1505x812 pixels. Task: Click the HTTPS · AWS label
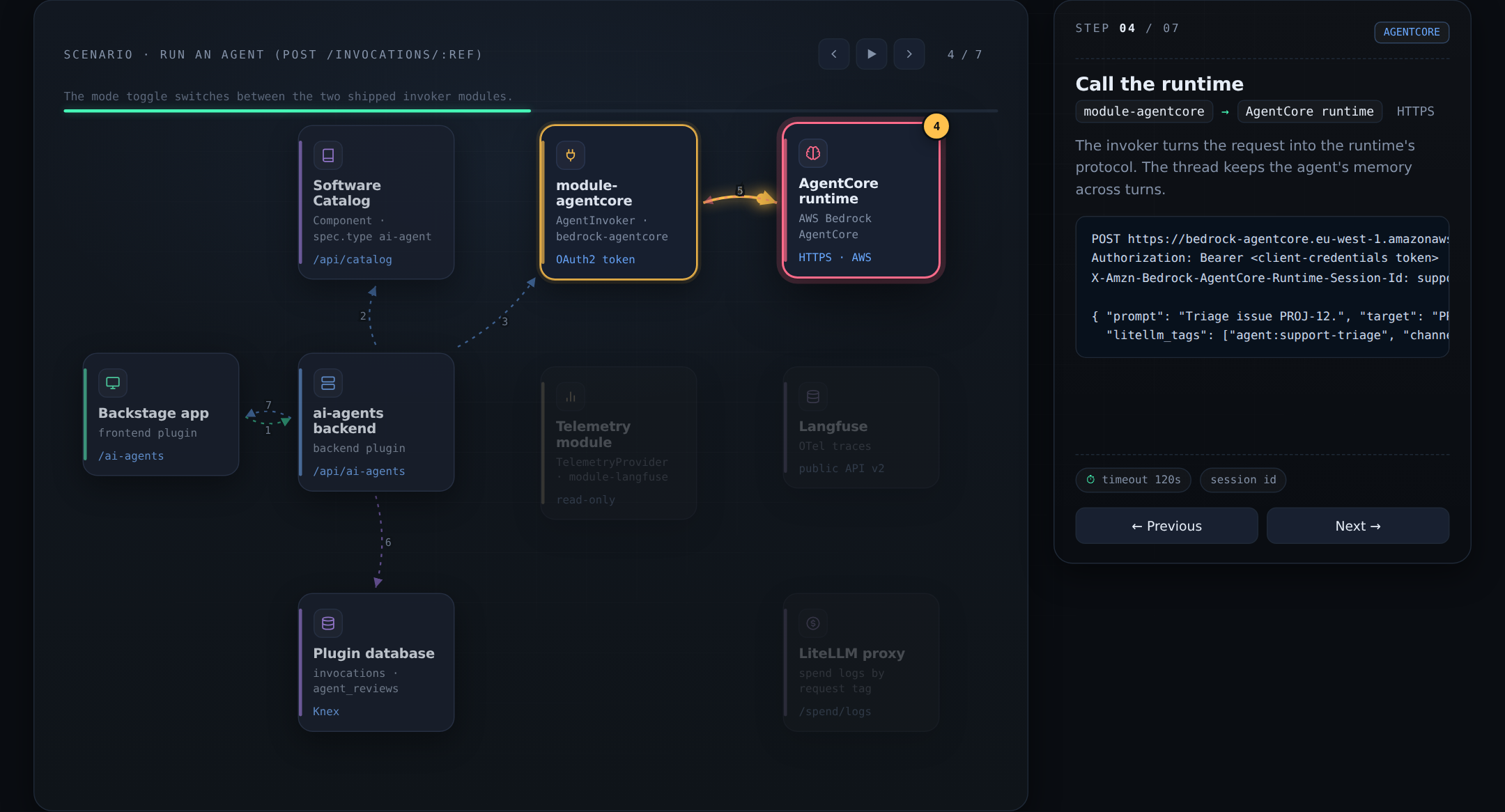(835, 258)
